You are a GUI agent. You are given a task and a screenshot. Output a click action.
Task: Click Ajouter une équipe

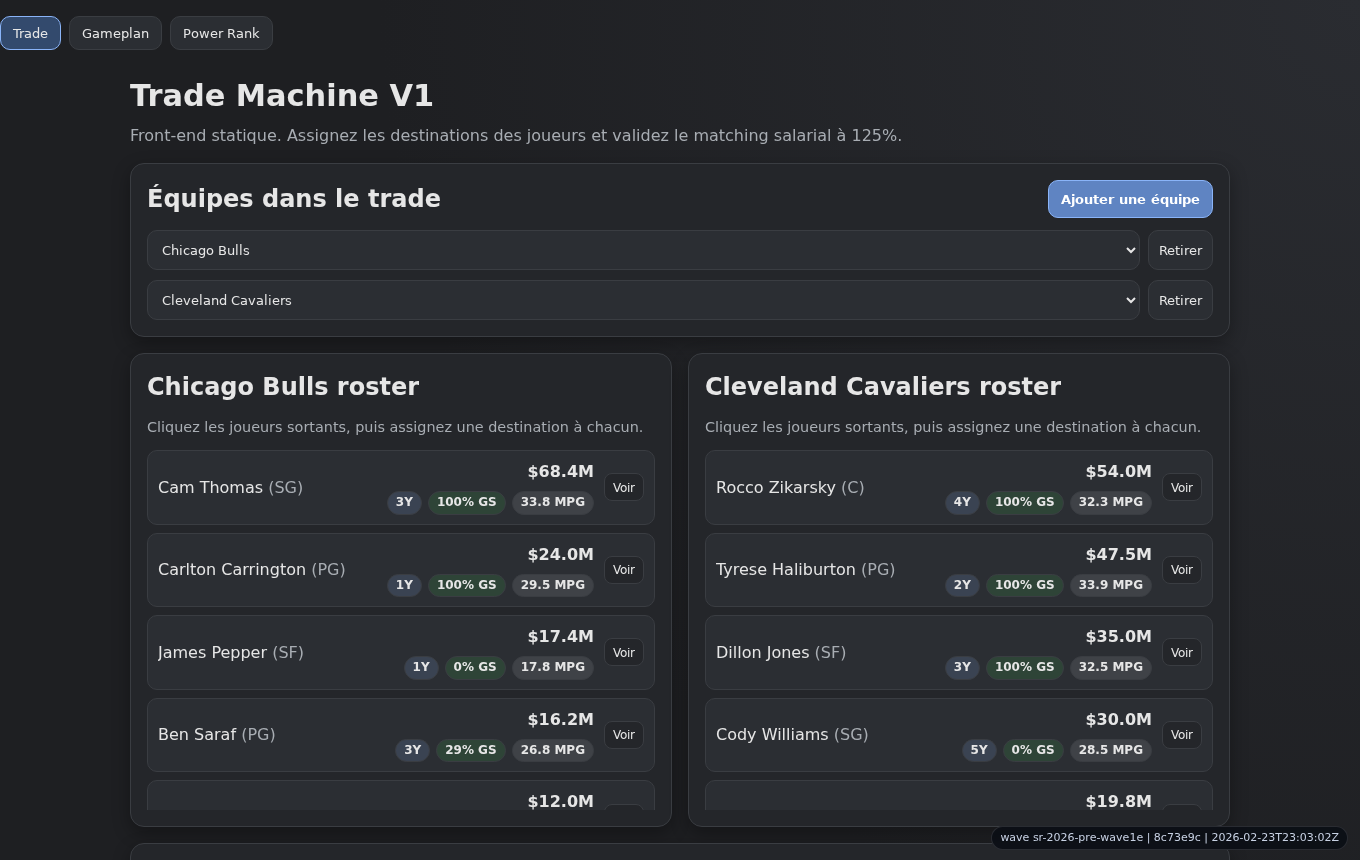(x=1130, y=199)
